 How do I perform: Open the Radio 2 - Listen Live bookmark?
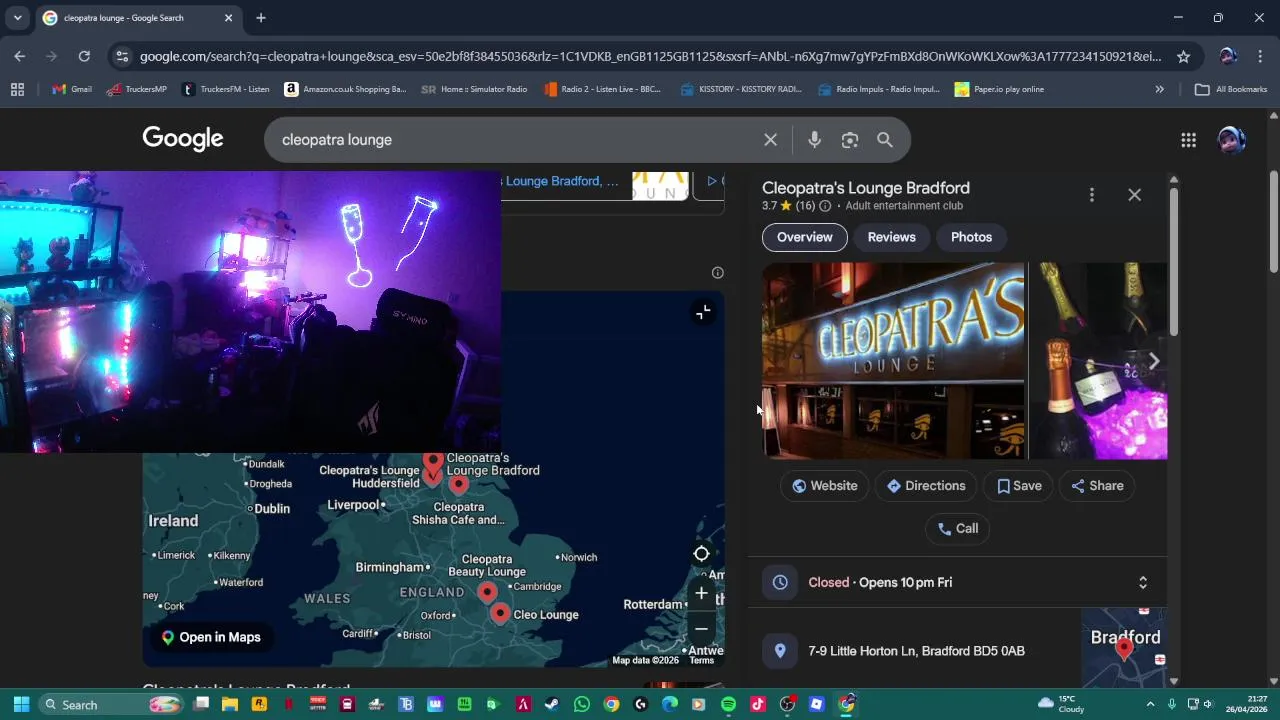(602, 89)
